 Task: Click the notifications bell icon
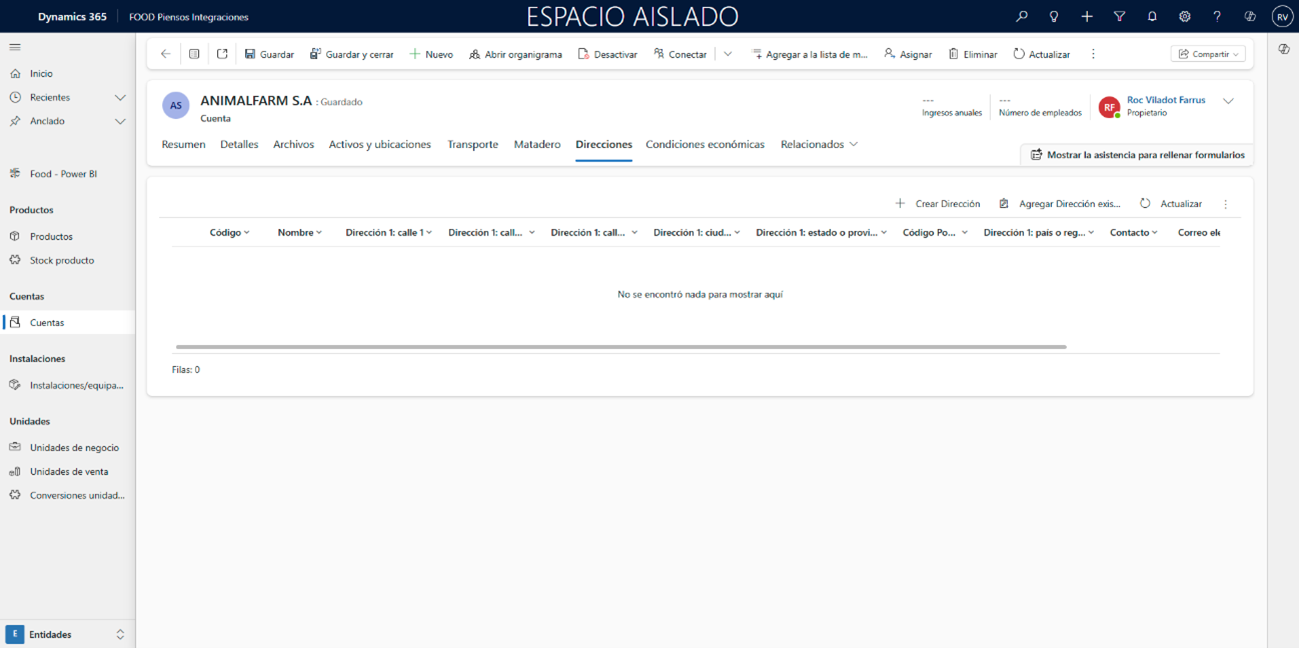[1152, 17]
